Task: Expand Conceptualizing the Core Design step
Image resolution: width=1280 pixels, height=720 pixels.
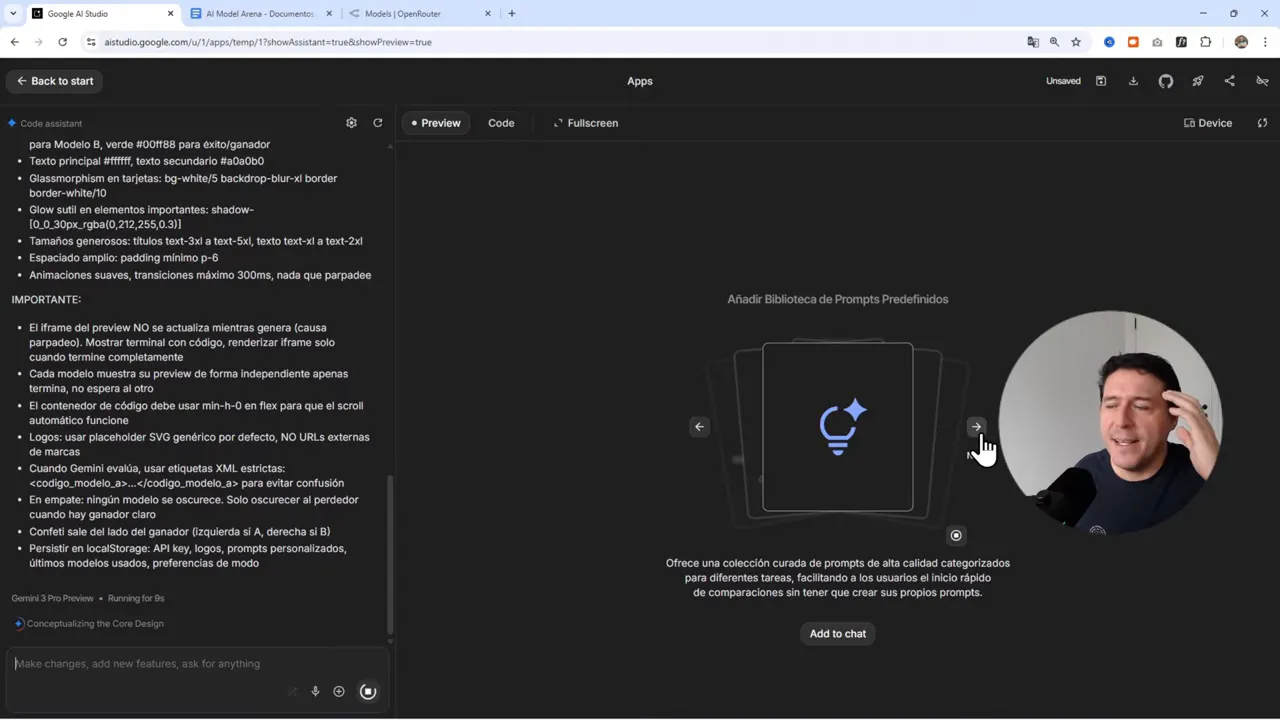Action: (95, 623)
